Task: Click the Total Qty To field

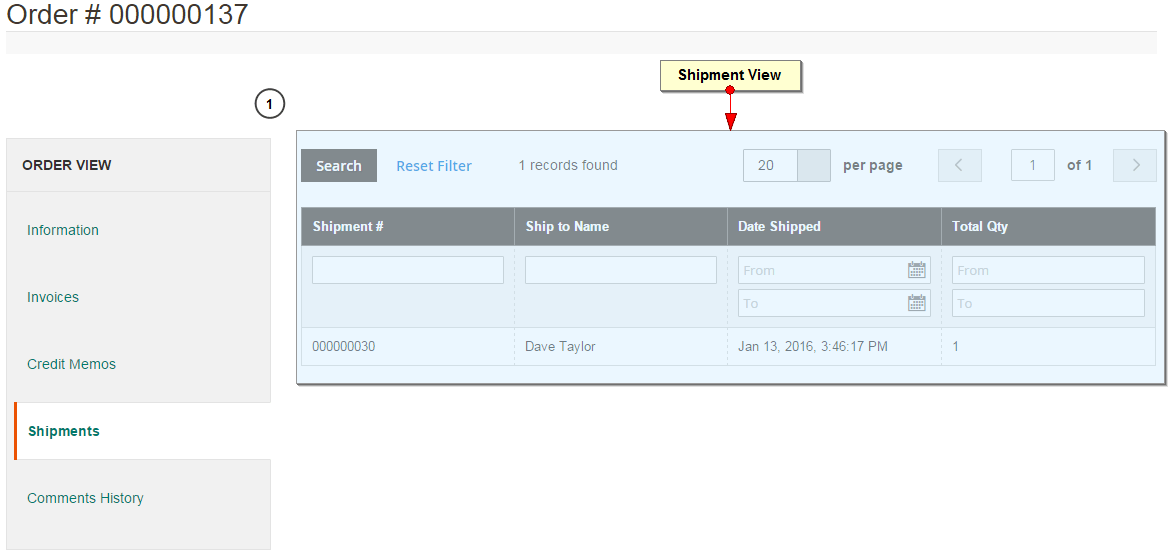Action: tap(1047, 303)
